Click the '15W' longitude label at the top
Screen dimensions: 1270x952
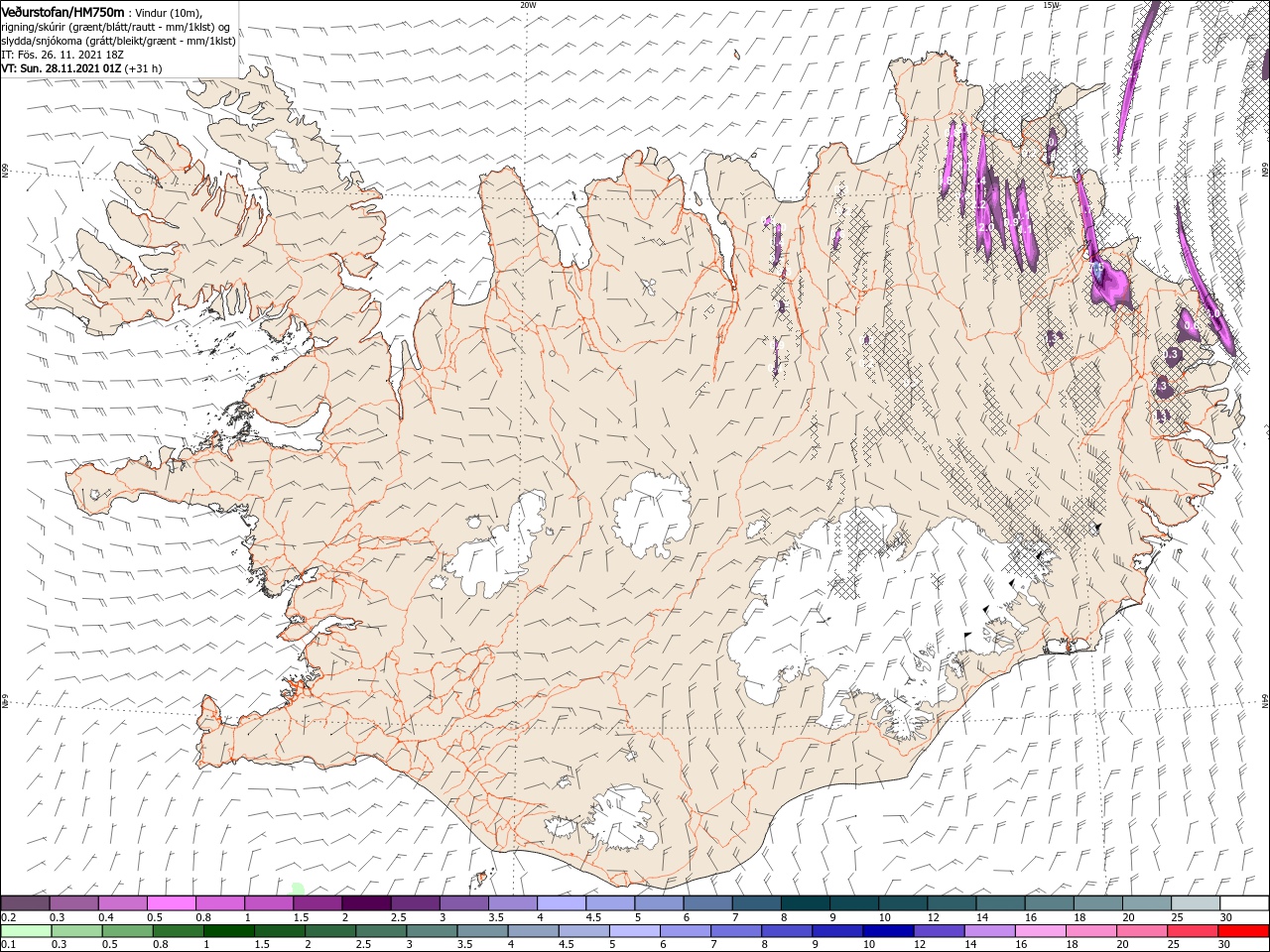pyautogui.click(x=1050, y=5)
